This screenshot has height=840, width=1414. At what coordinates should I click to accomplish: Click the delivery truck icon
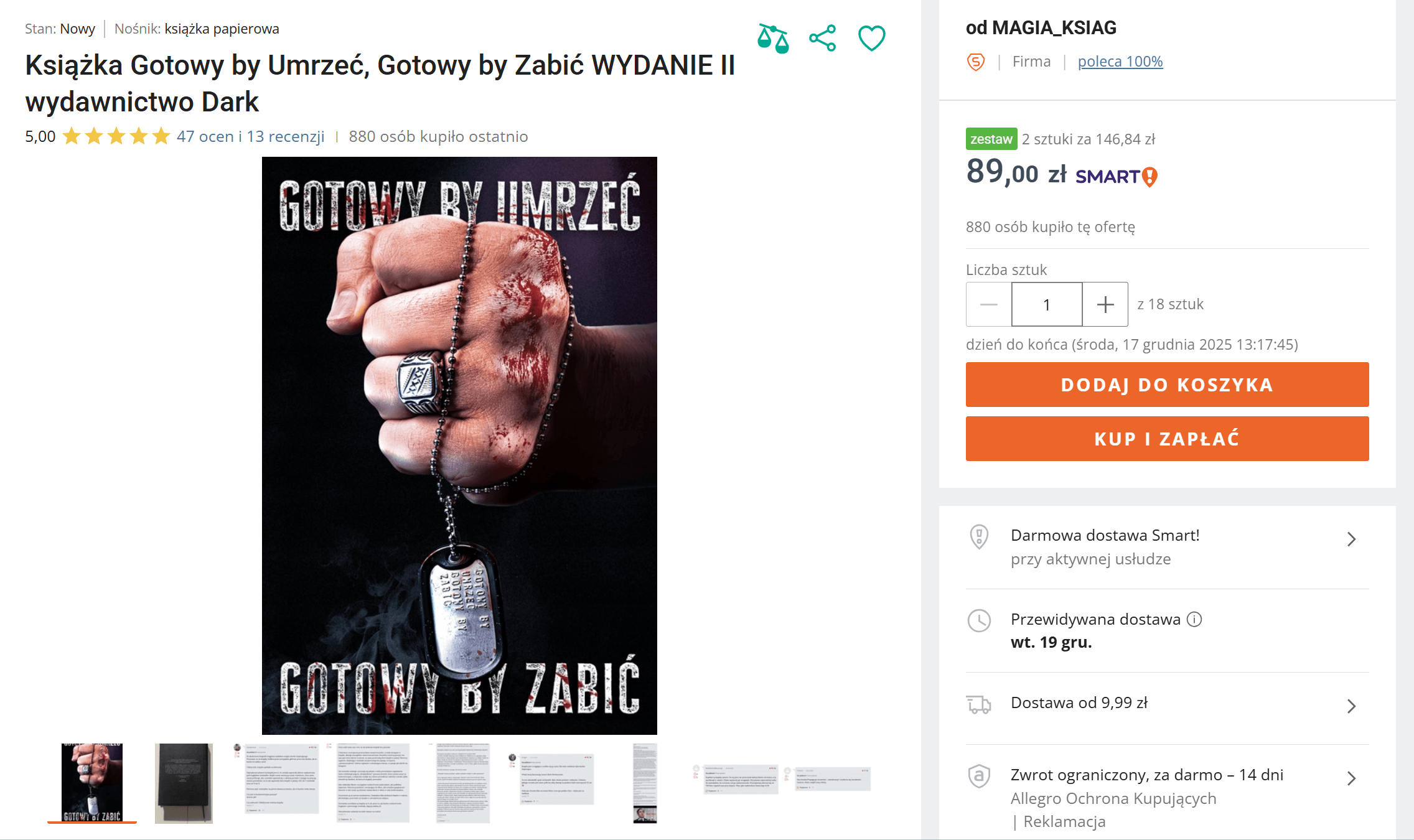979,704
